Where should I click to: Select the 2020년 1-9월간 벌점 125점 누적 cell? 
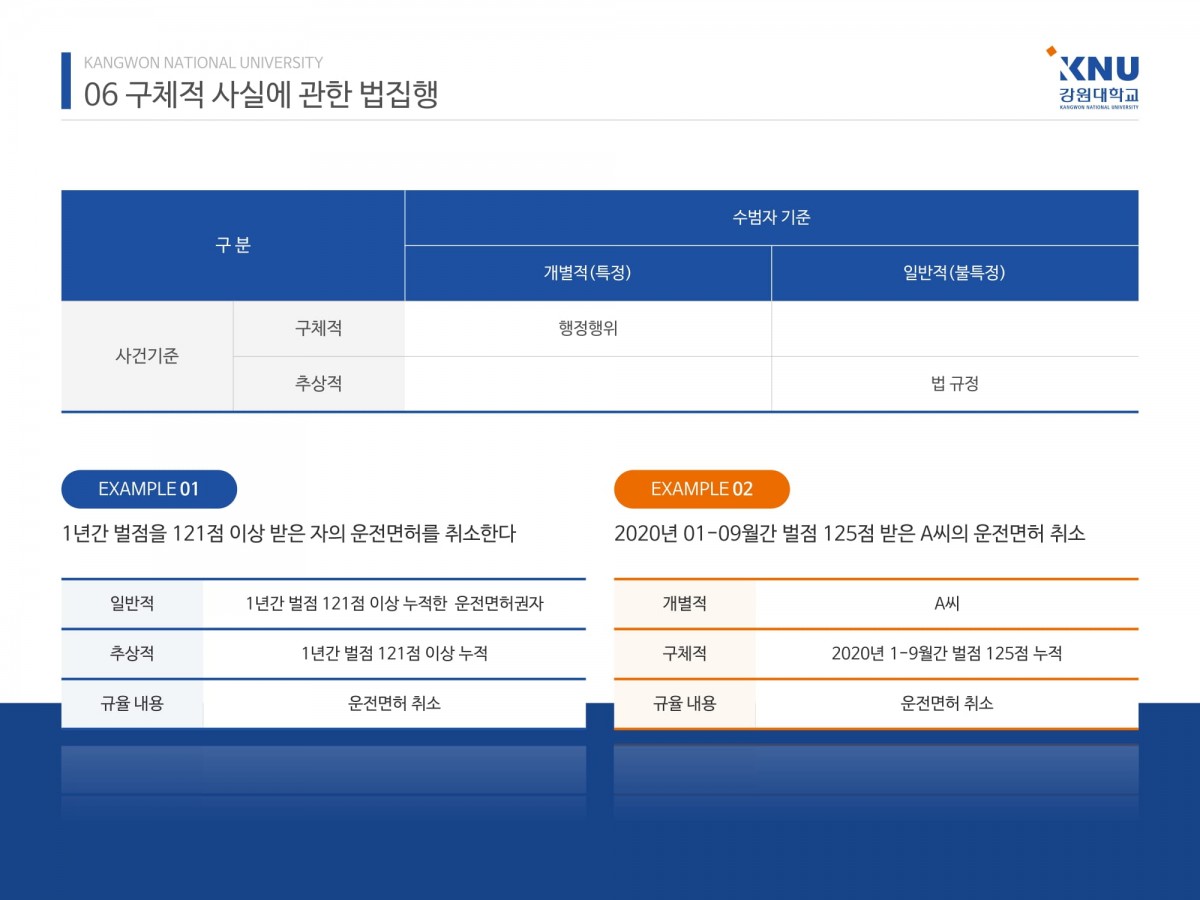pos(946,654)
